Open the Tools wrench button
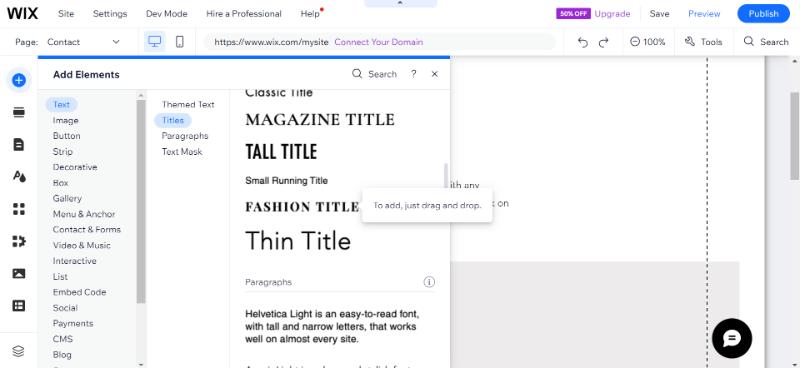Screen dimensions: 800x368 coord(703,42)
